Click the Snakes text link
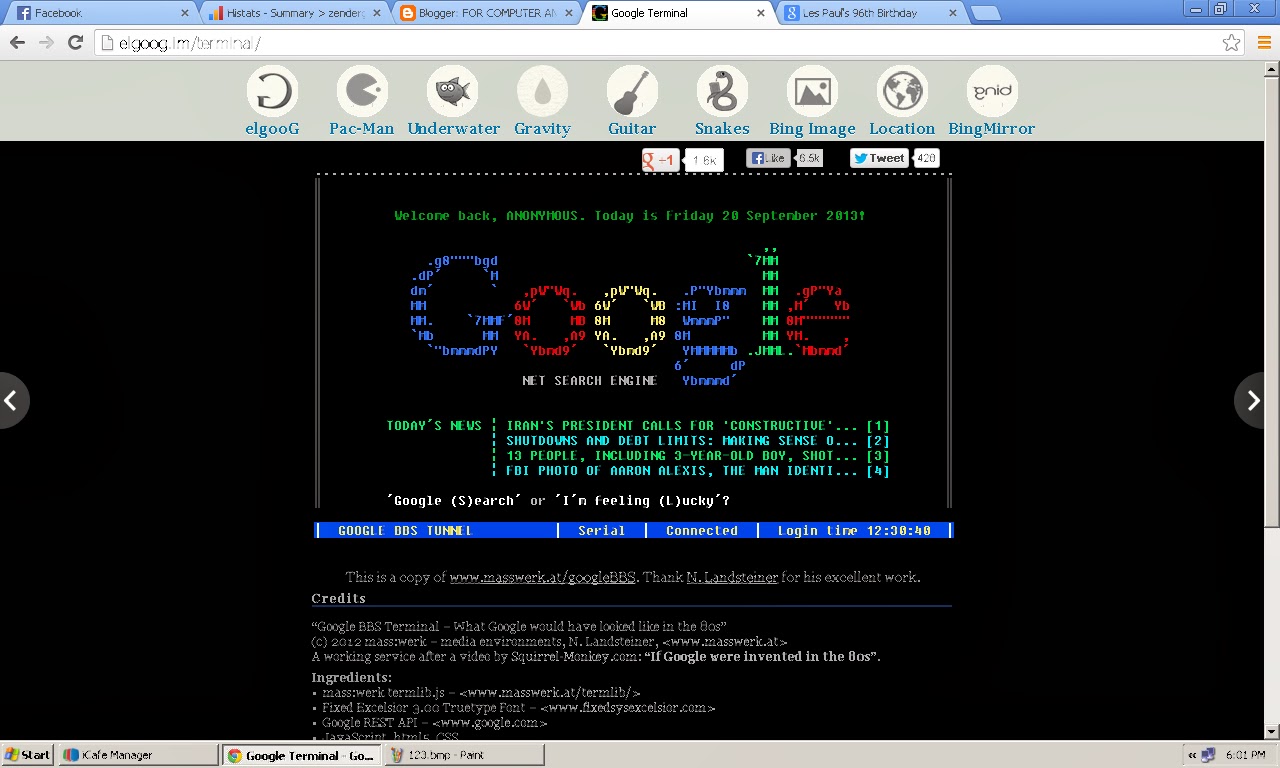Image resolution: width=1280 pixels, height=768 pixels. point(722,129)
